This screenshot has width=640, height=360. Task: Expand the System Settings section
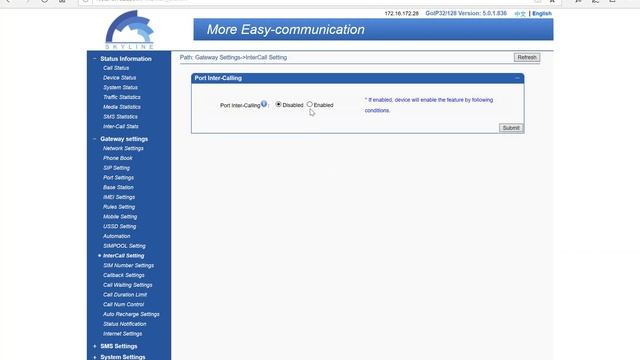coord(95,357)
